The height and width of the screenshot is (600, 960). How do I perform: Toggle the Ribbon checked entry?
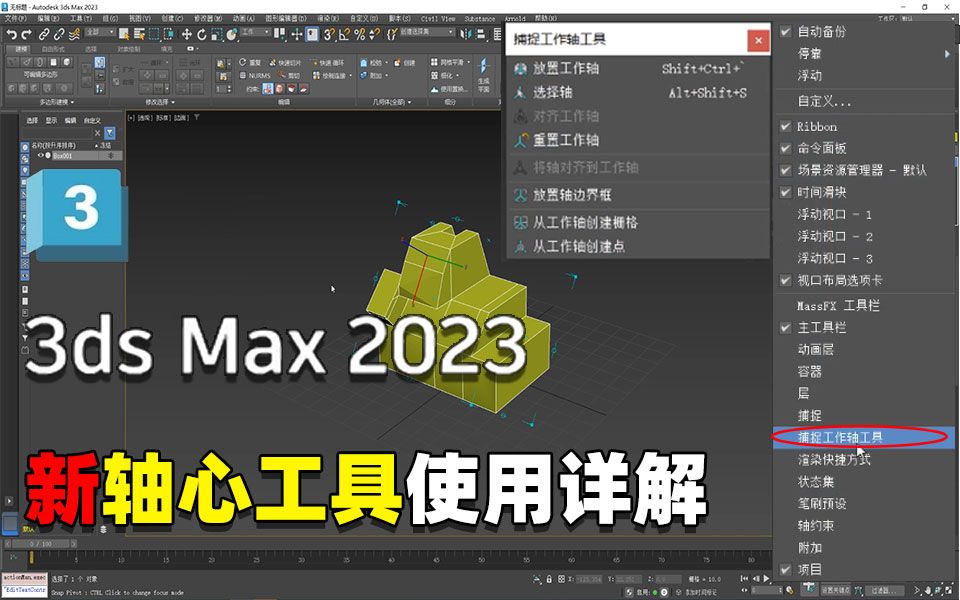(x=786, y=126)
